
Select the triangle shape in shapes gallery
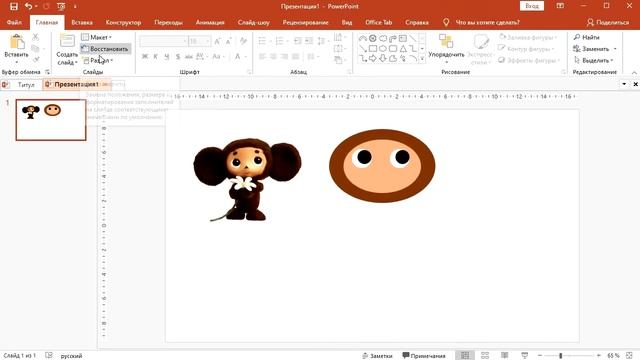[403, 49]
